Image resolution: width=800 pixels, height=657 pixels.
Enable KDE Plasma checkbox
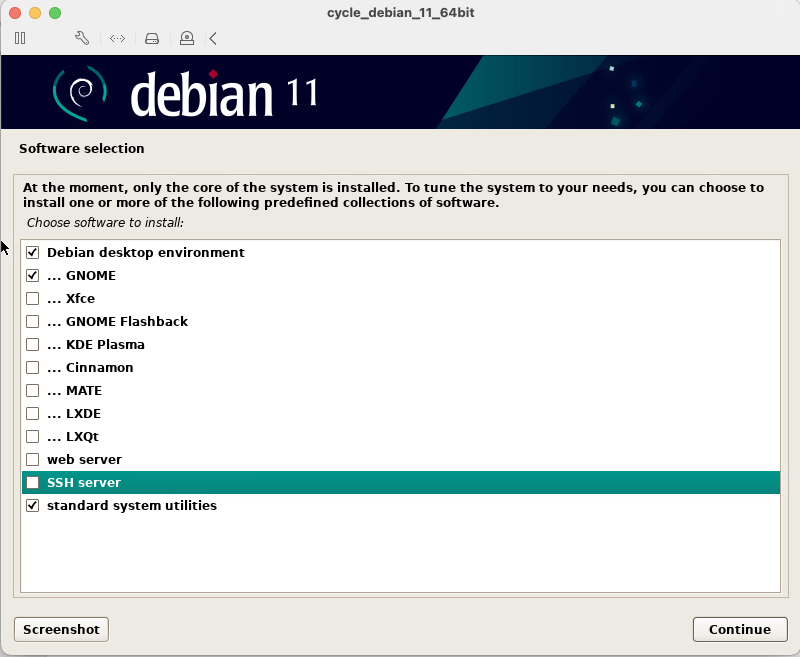33,344
